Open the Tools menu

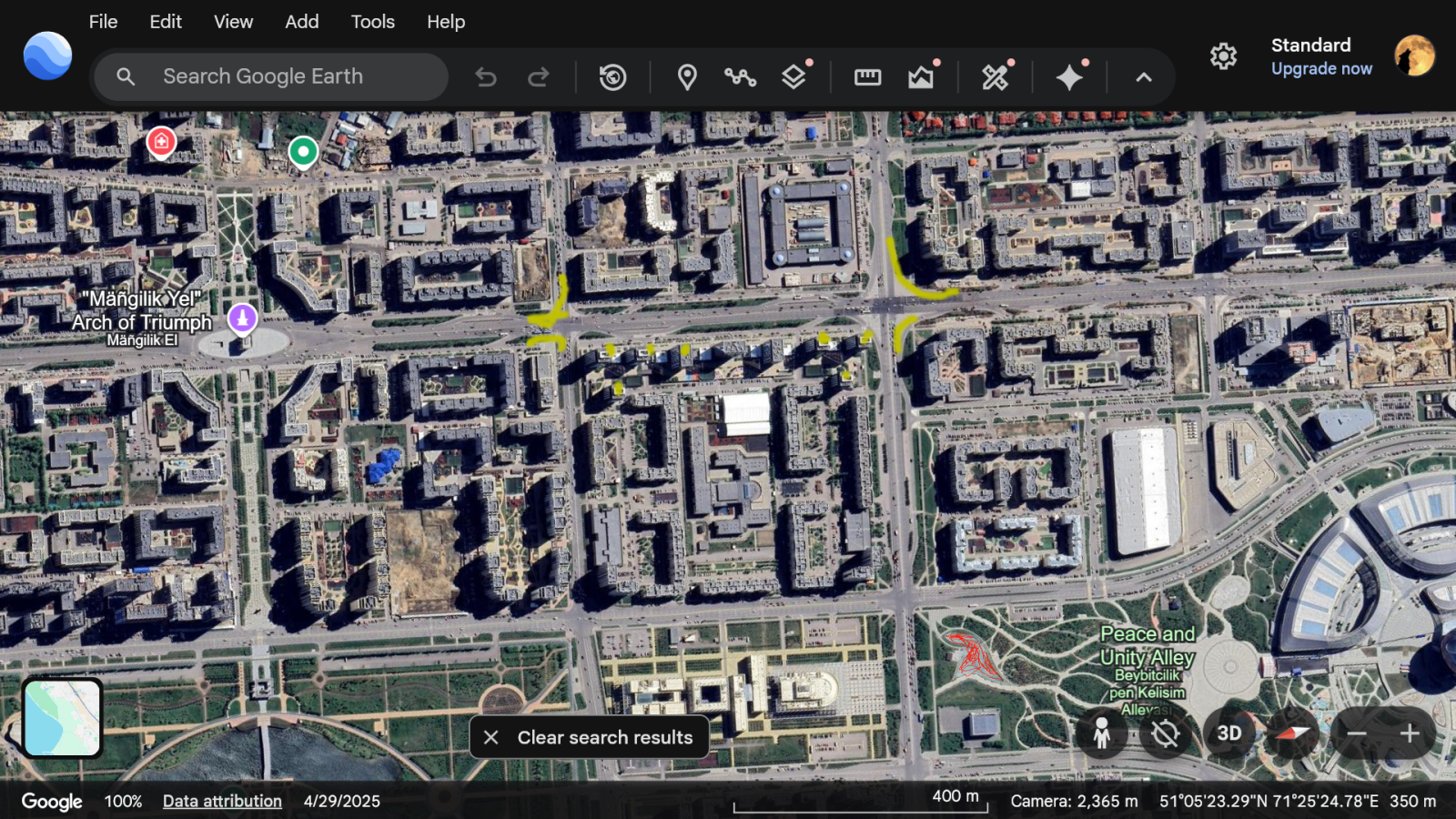[x=372, y=22]
